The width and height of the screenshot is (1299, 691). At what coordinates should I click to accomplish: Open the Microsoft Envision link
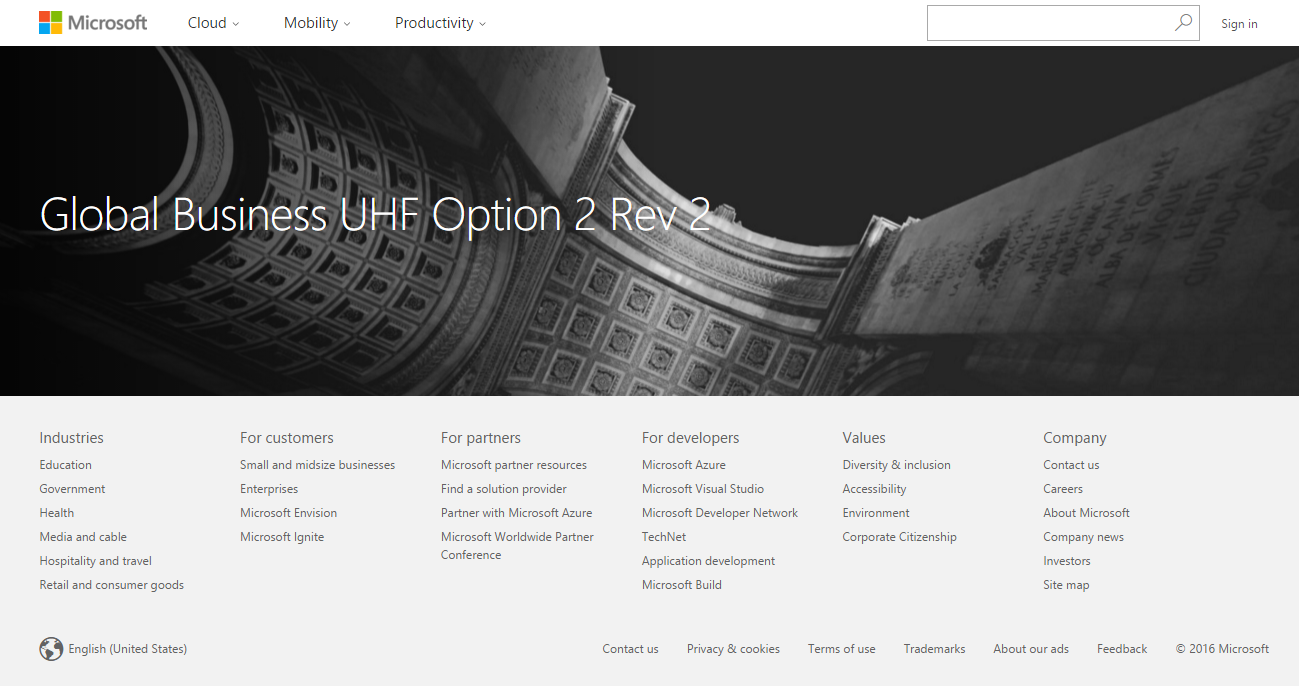click(x=288, y=513)
